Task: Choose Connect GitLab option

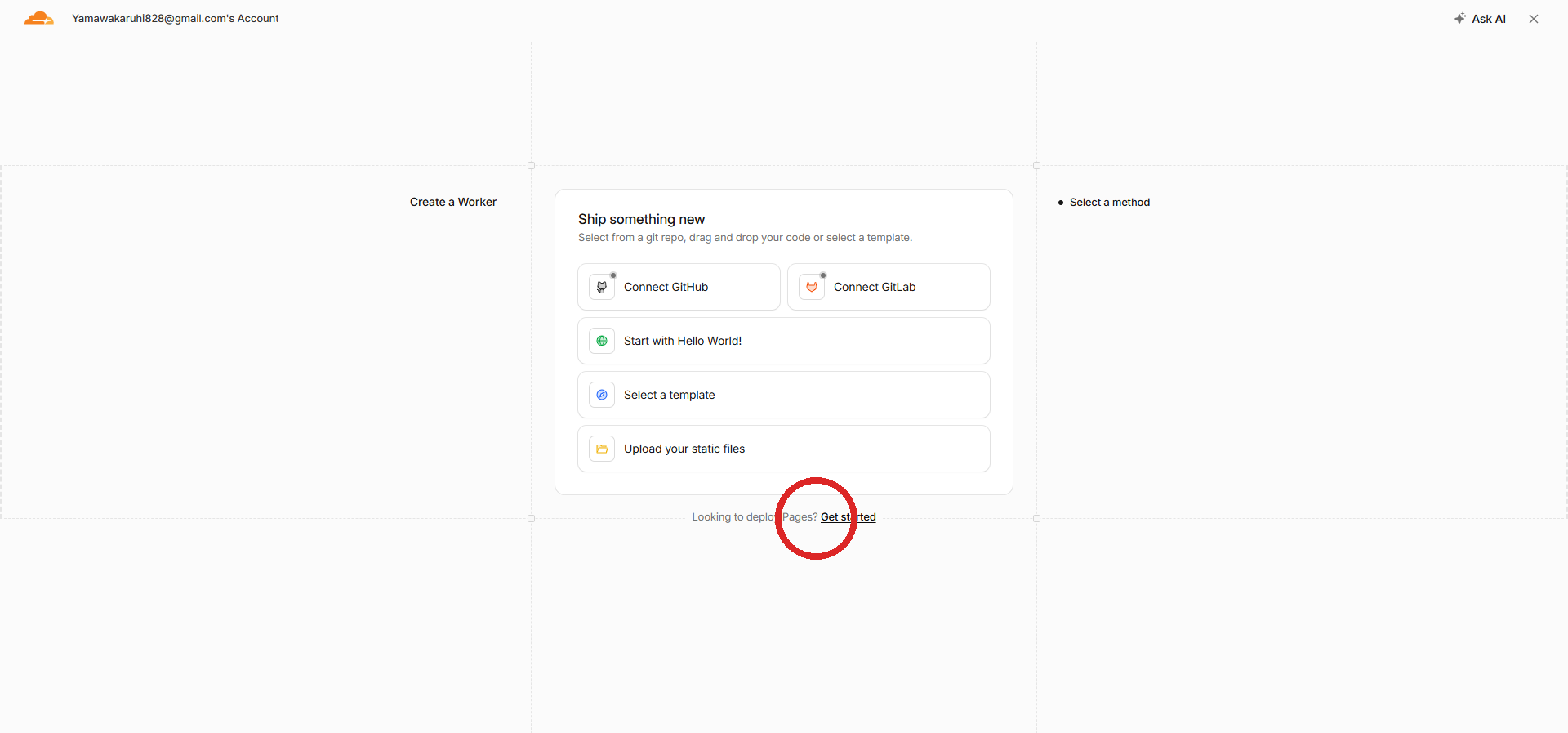Action: tap(889, 287)
